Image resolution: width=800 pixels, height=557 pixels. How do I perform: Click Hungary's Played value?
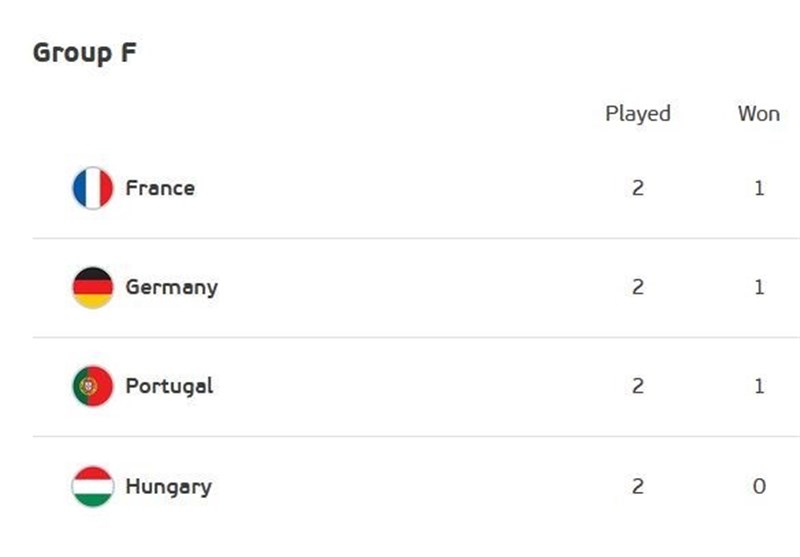tap(638, 487)
